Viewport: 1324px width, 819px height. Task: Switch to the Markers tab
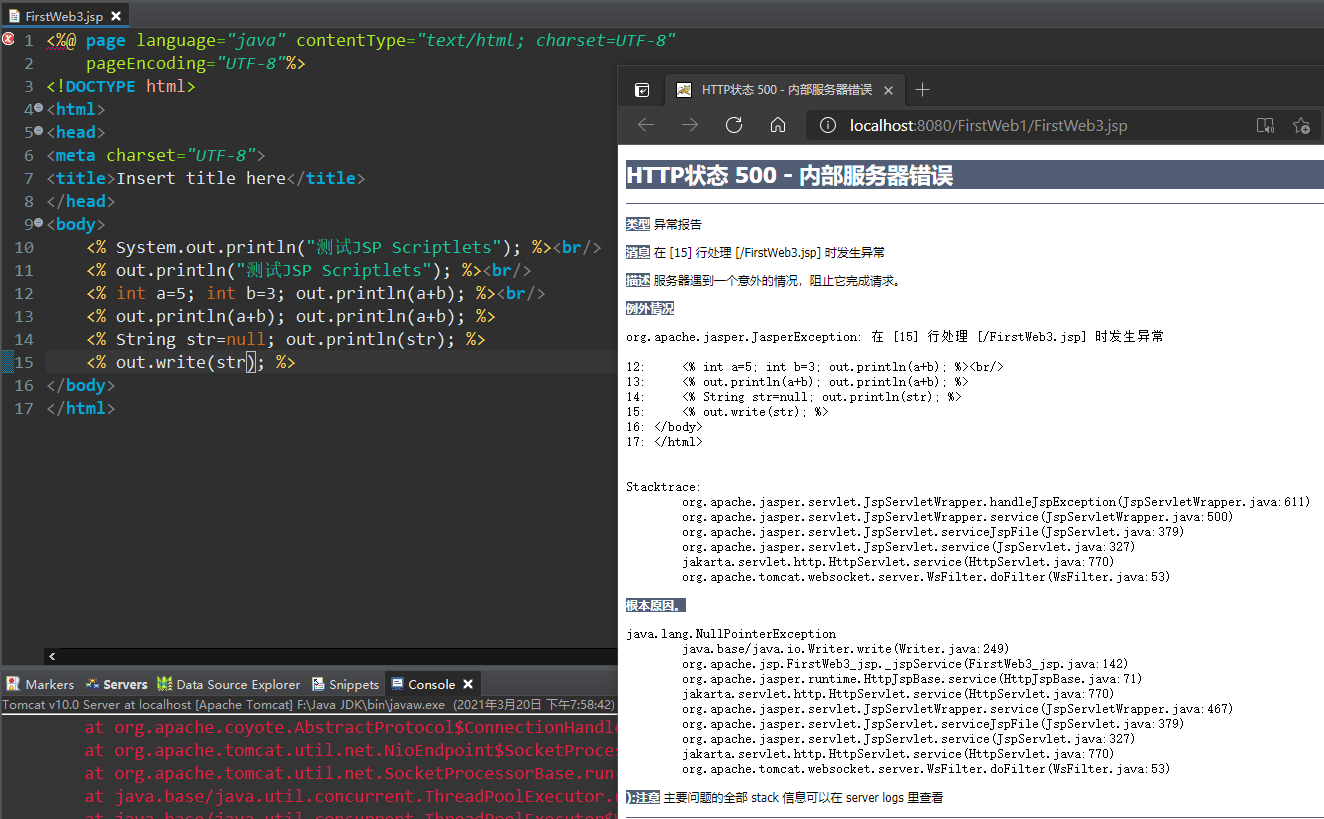(40, 684)
